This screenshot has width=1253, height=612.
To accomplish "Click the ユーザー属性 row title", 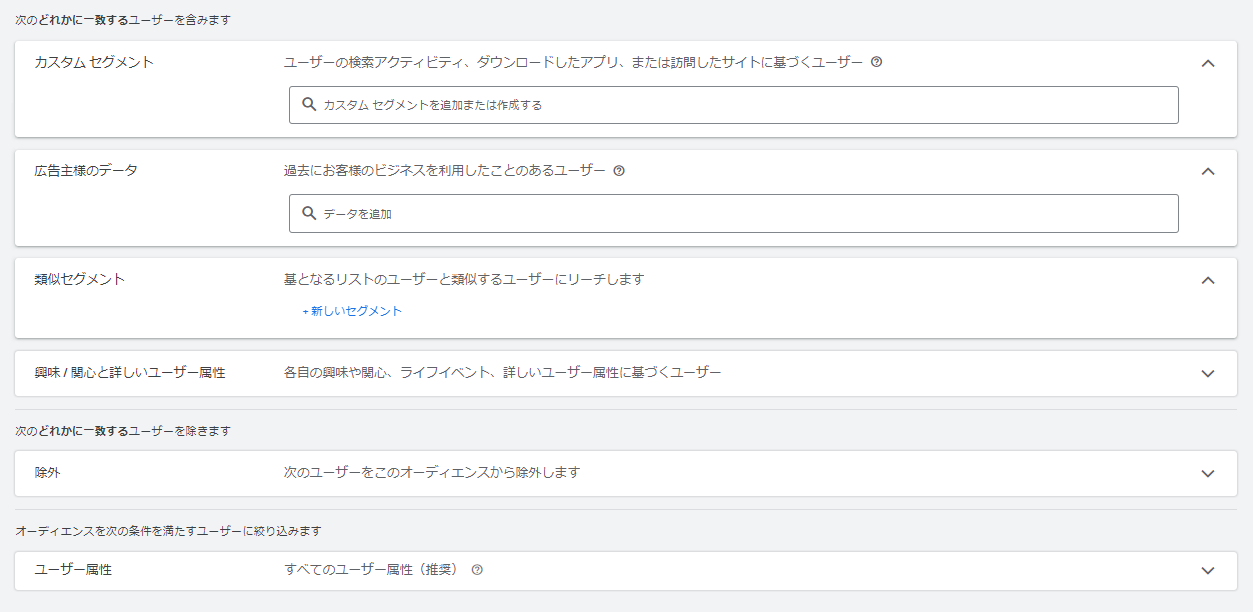I will pyautogui.click(x=73, y=570).
